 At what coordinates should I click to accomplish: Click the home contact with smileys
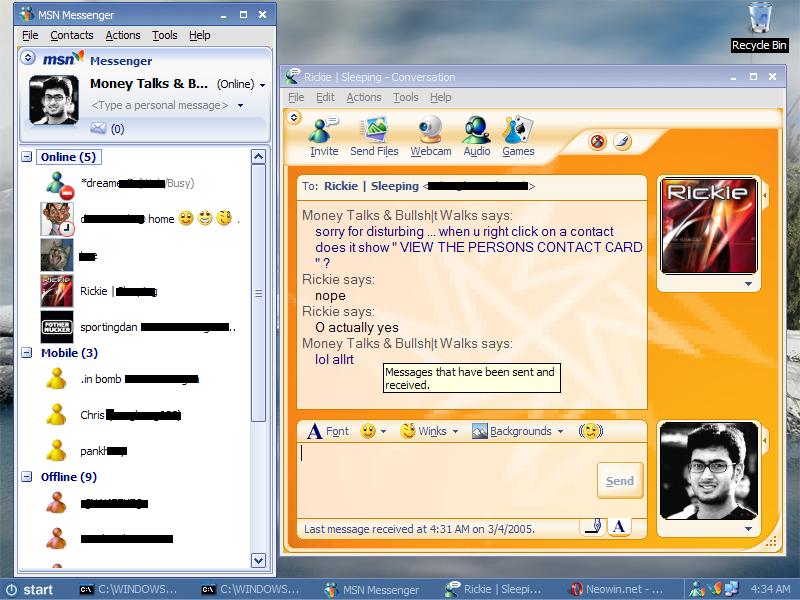pyautogui.click(x=138, y=219)
